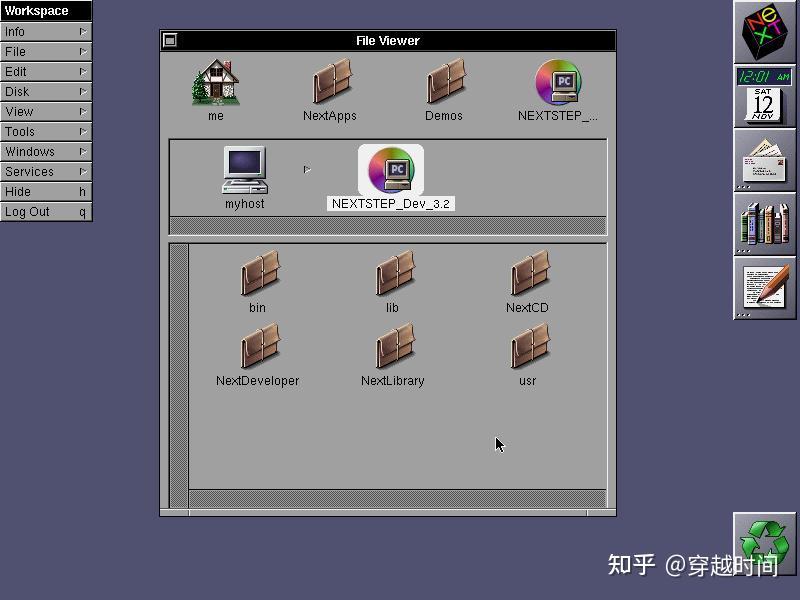Open the NextDeveloper folder

point(260,345)
